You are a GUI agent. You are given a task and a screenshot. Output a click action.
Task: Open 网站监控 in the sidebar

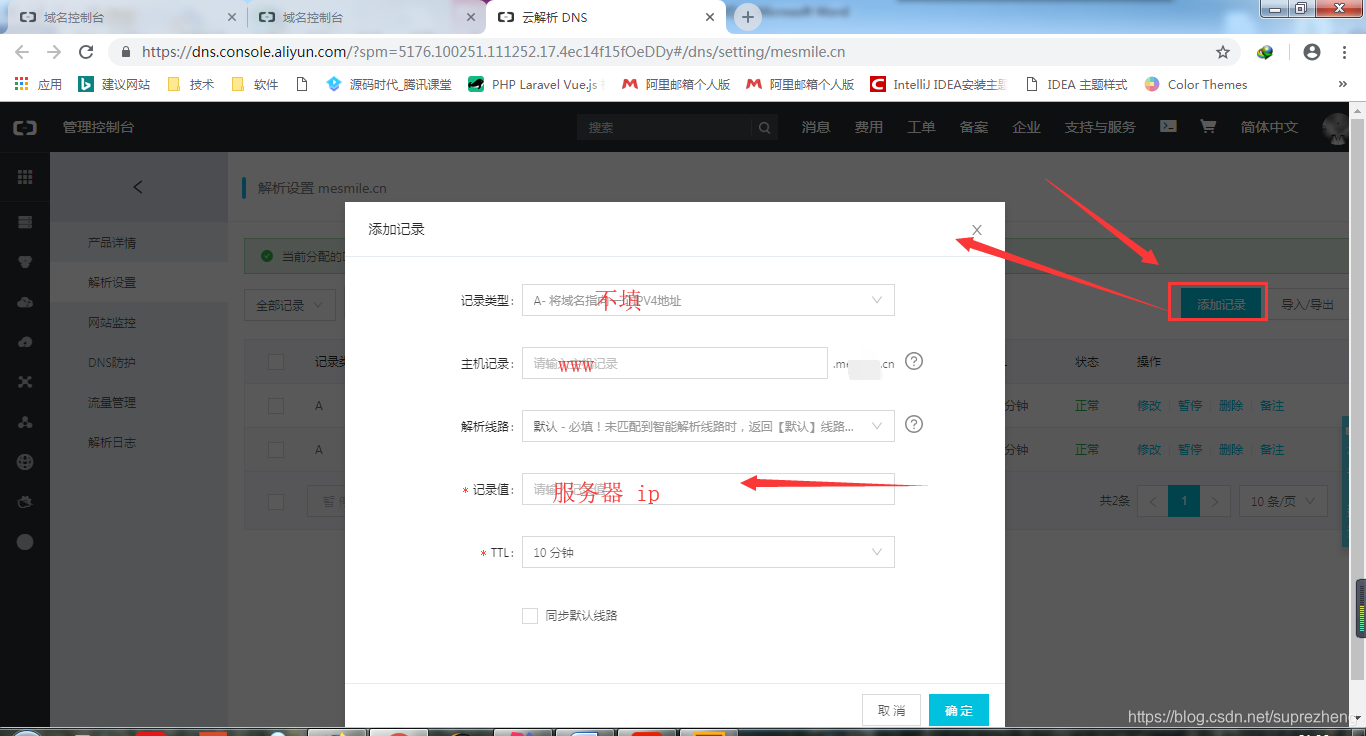coord(112,323)
